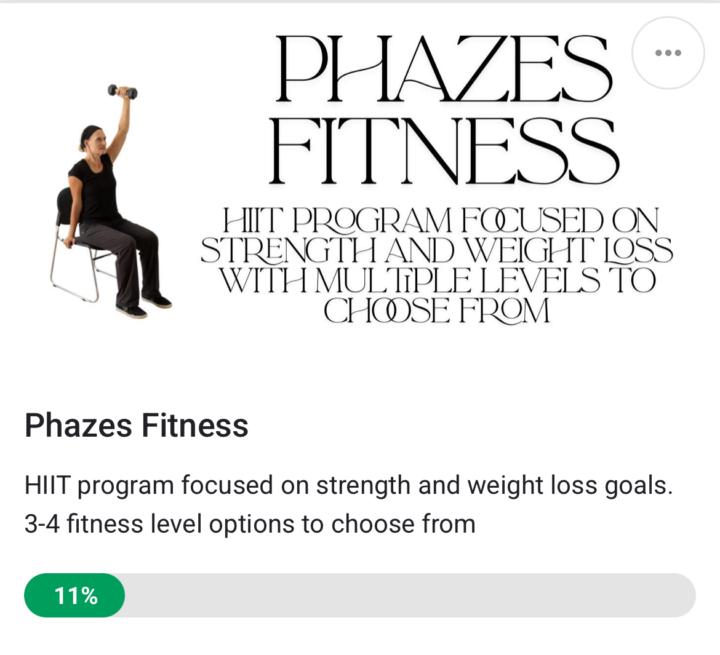
Task: Tap the woman's shoes in the banner photo
Action: point(145,304)
